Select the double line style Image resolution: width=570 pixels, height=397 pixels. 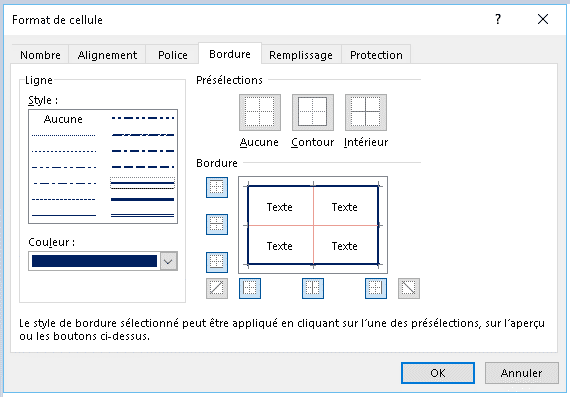click(x=142, y=215)
